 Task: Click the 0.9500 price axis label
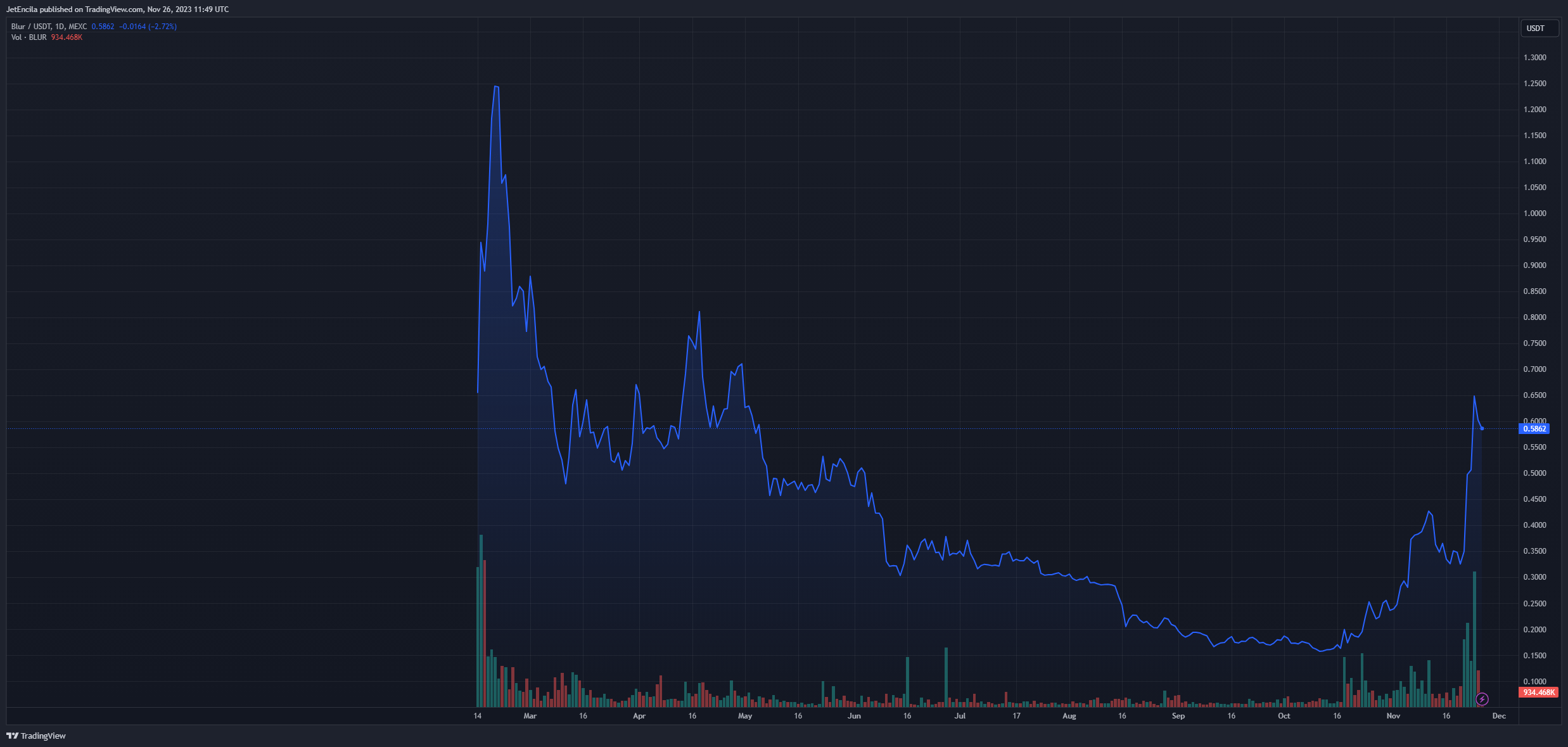coord(1535,239)
